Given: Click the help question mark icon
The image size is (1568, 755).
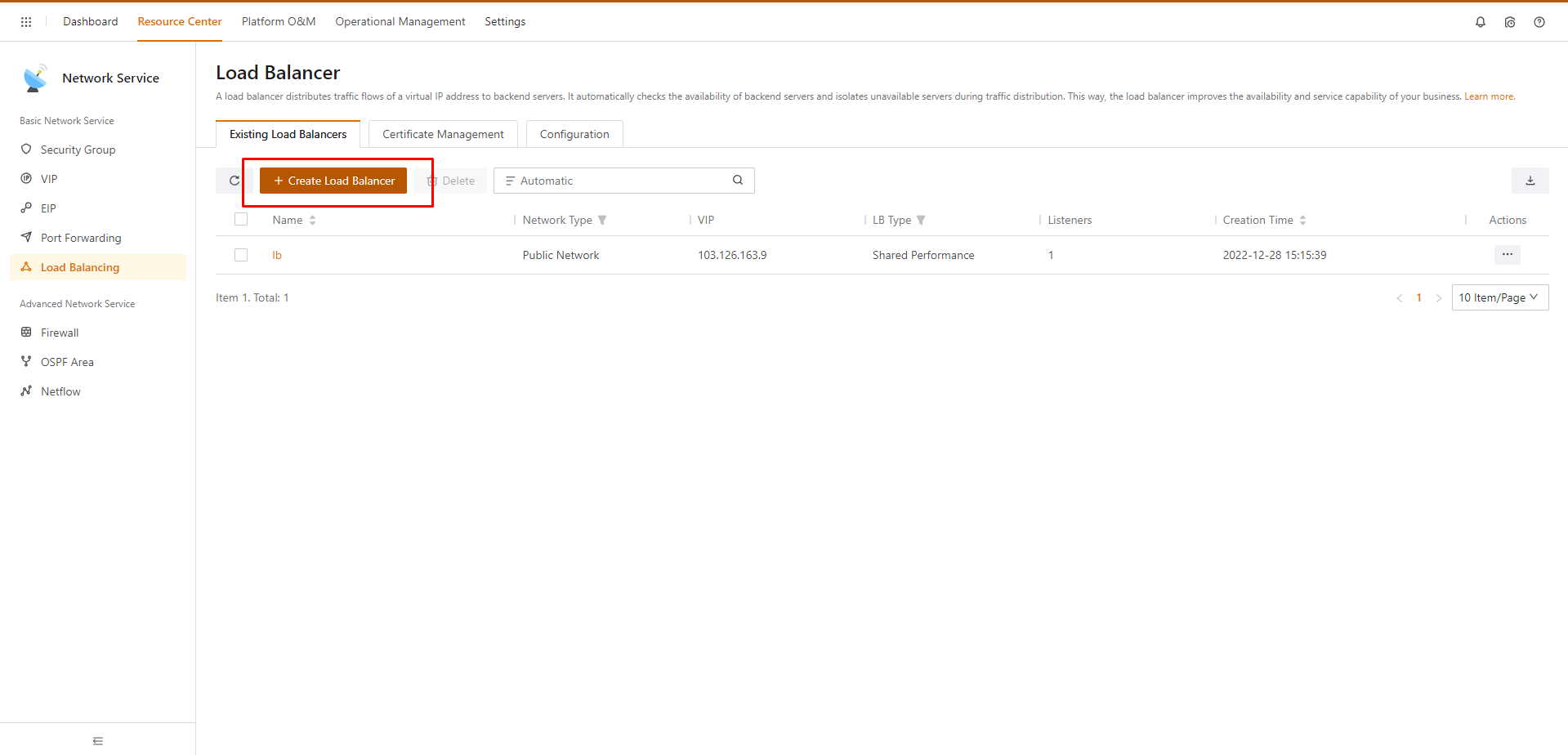Looking at the screenshot, I should 1539,22.
